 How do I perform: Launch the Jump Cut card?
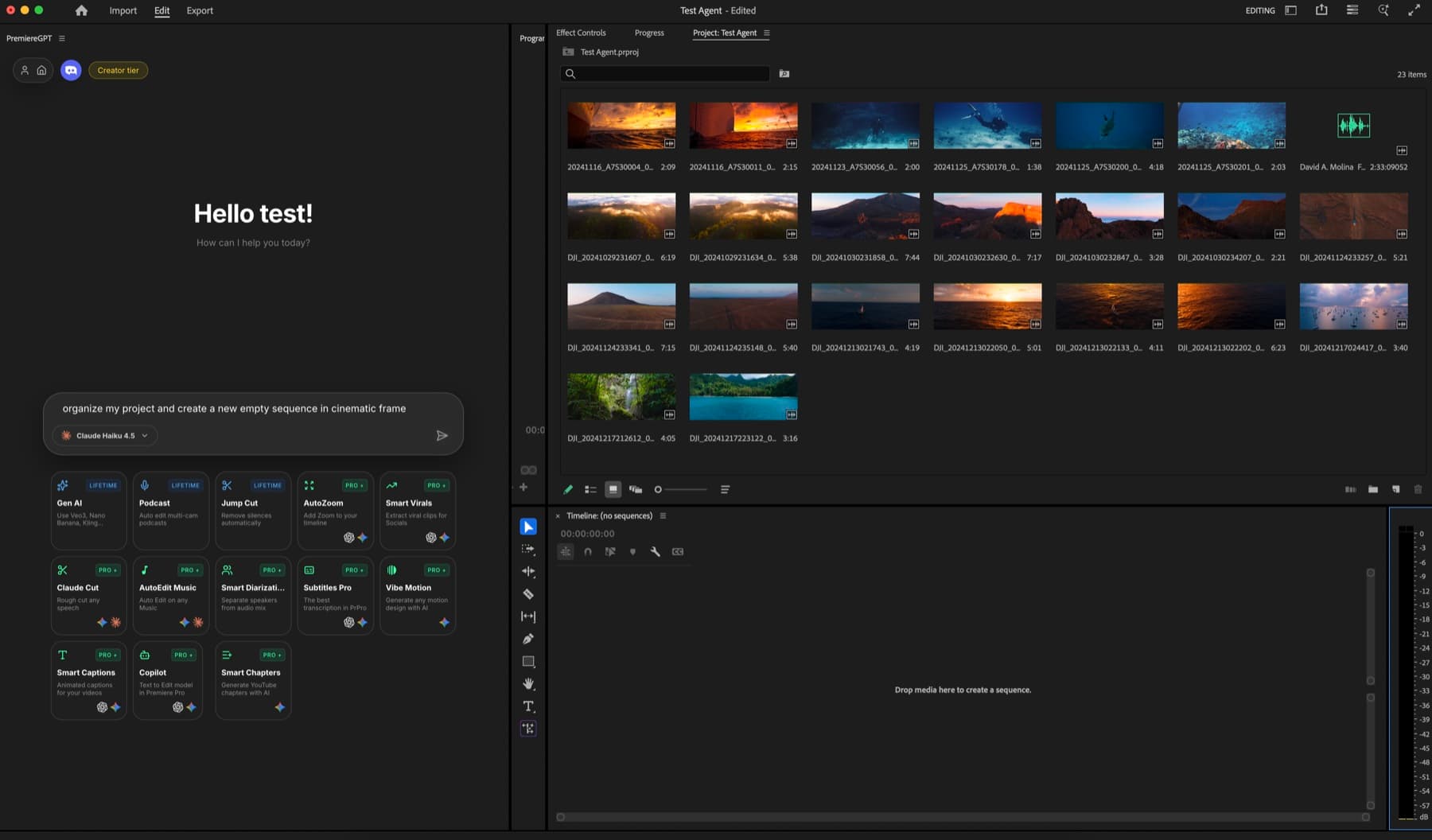click(x=253, y=511)
